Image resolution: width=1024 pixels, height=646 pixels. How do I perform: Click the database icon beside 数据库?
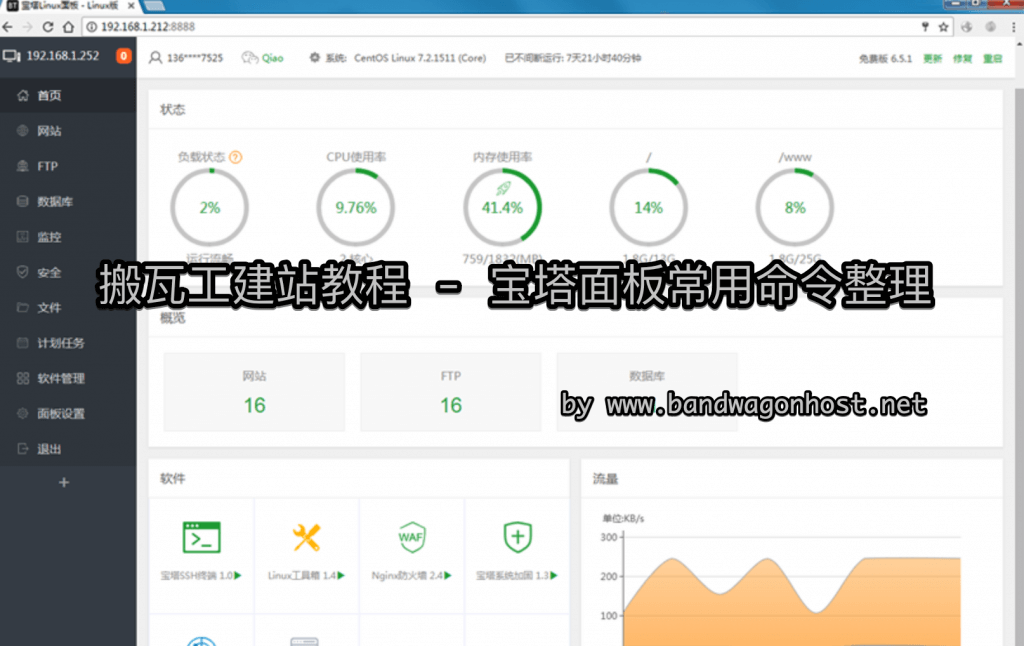coord(23,201)
